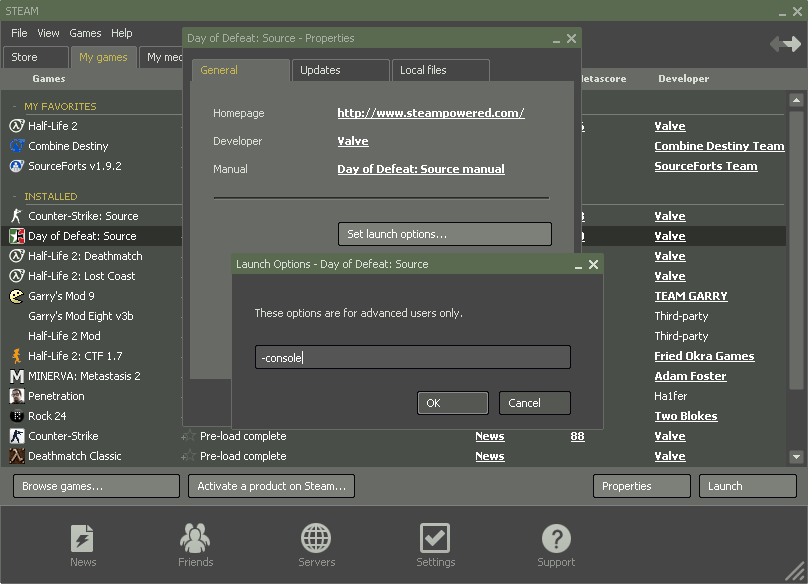The height and width of the screenshot is (584, 808).
Task: Open the Friends icon
Action: point(195,539)
